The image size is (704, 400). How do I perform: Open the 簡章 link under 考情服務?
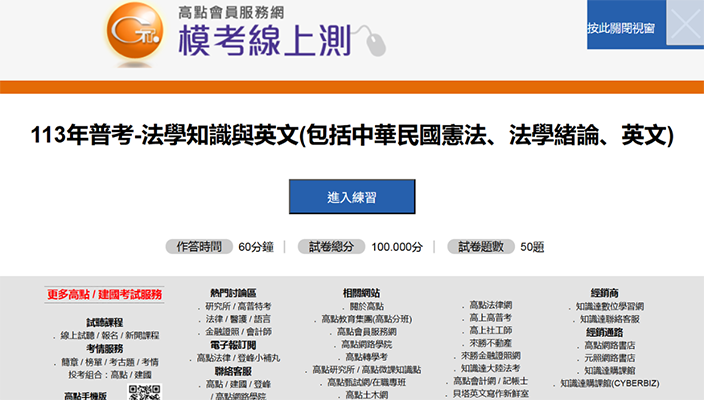point(70,362)
